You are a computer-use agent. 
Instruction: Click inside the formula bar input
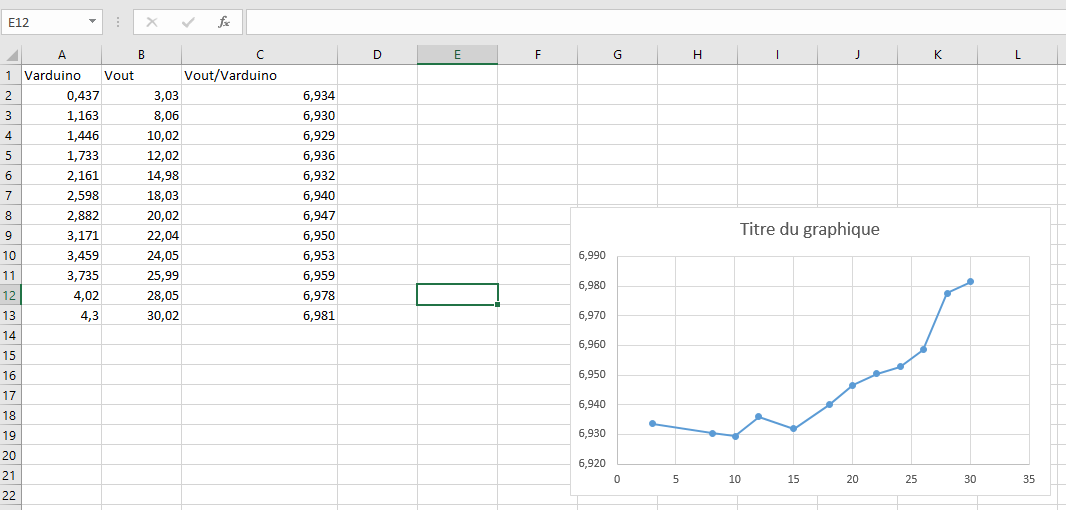655,22
